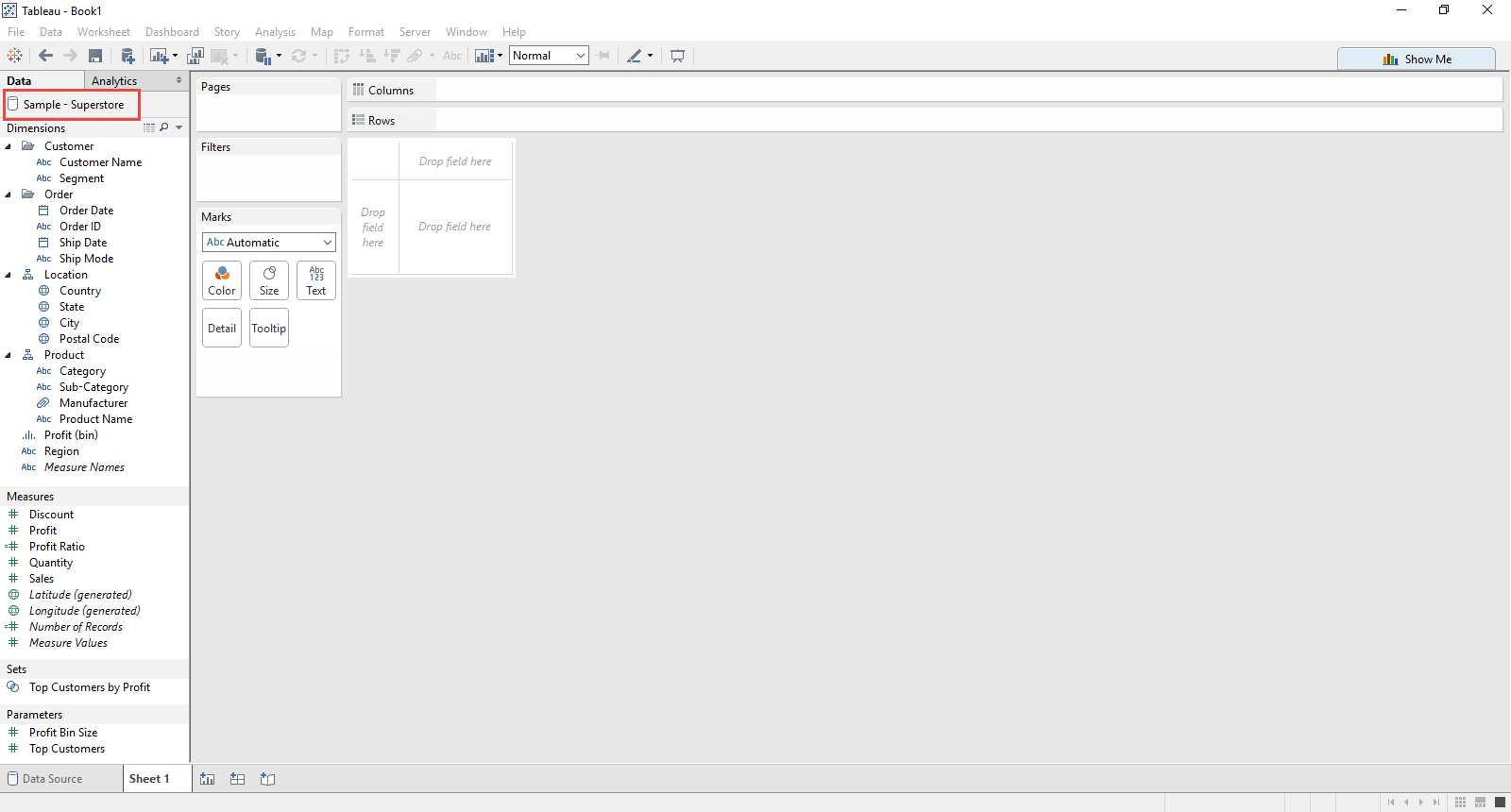Find field using the search icon
Image resolution: width=1511 pixels, height=812 pixels.
pyautogui.click(x=164, y=127)
